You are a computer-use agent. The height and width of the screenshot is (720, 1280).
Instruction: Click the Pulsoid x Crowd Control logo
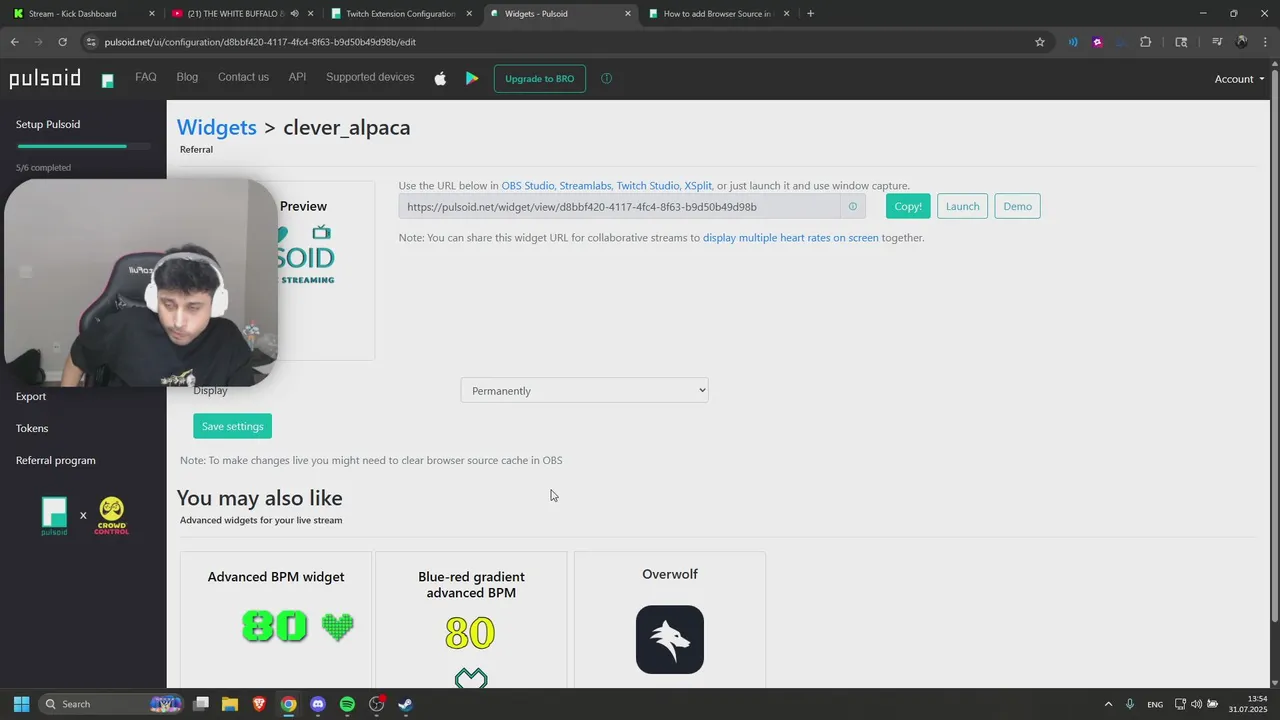coord(85,516)
